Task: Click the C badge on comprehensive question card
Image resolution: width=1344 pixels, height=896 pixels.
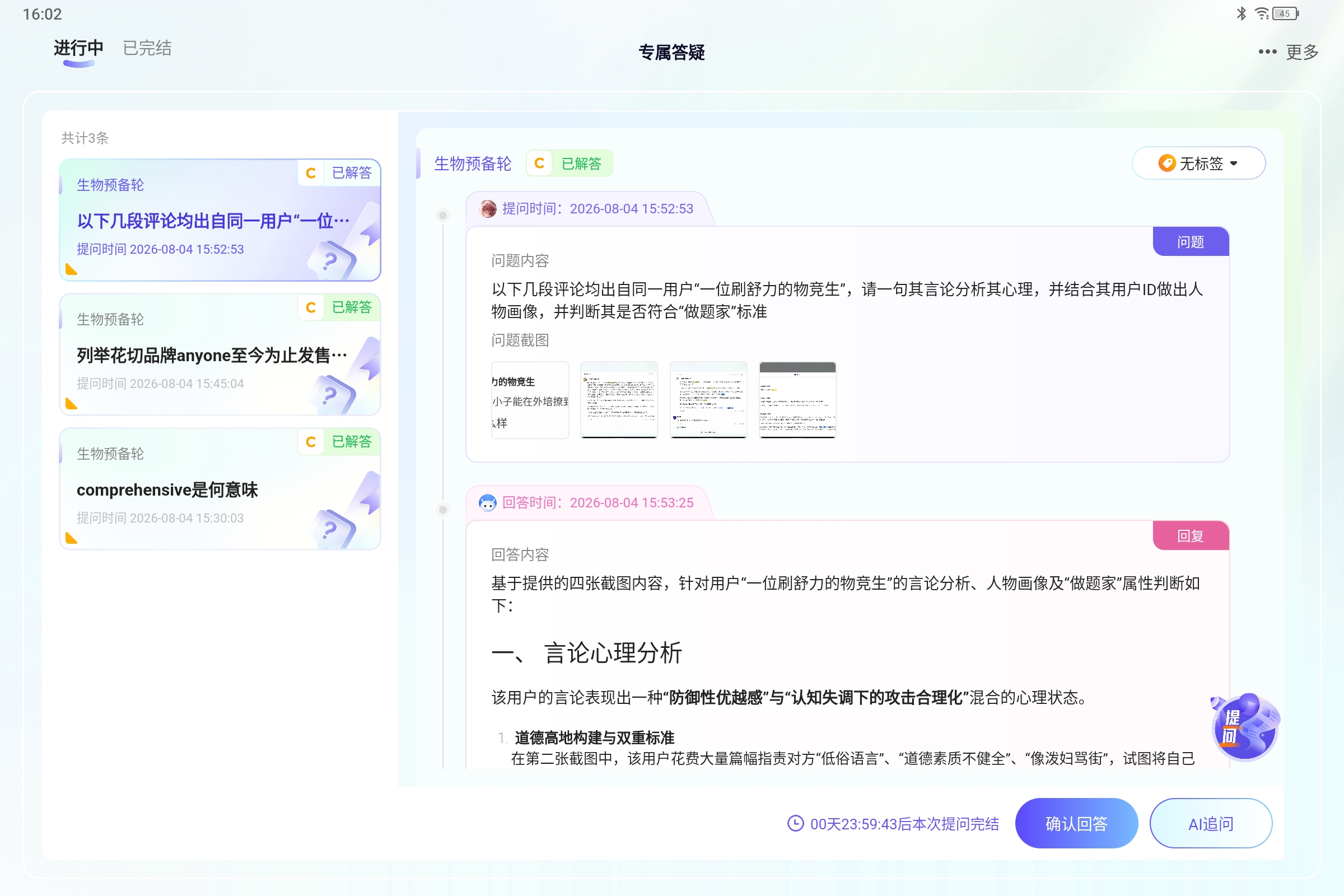Action: 311,442
